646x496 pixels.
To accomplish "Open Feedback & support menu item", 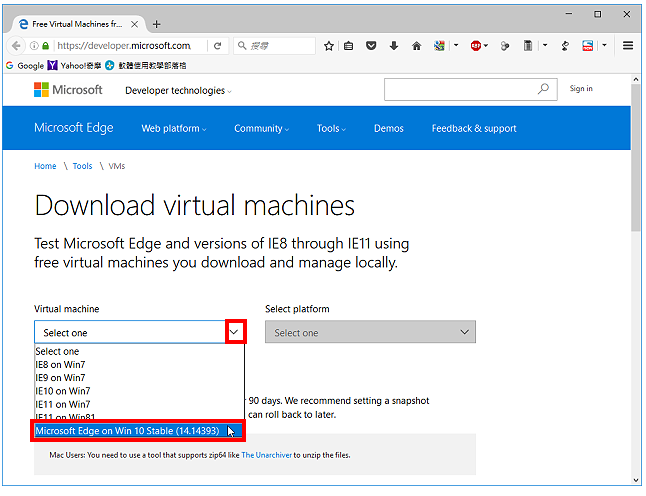I will tap(474, 129).
